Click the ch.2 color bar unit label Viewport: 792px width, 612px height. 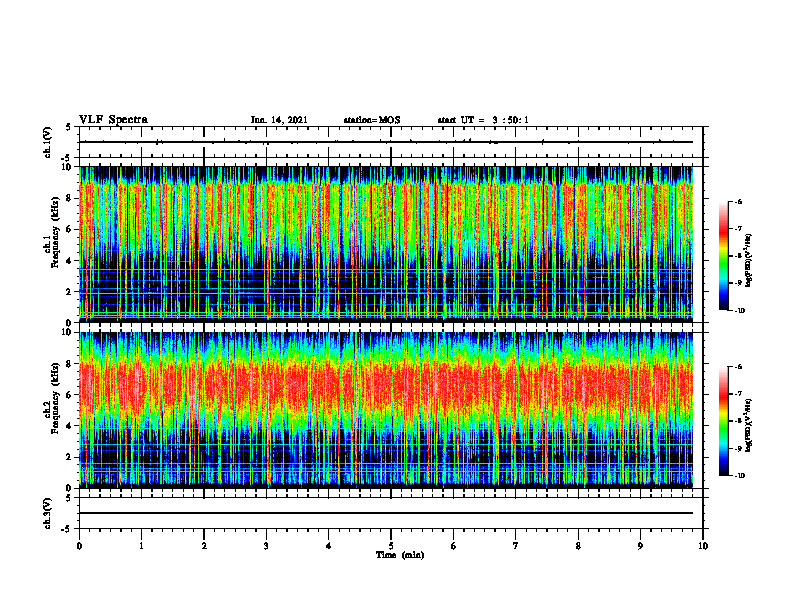pyautogui.click(x=749, y=426)
